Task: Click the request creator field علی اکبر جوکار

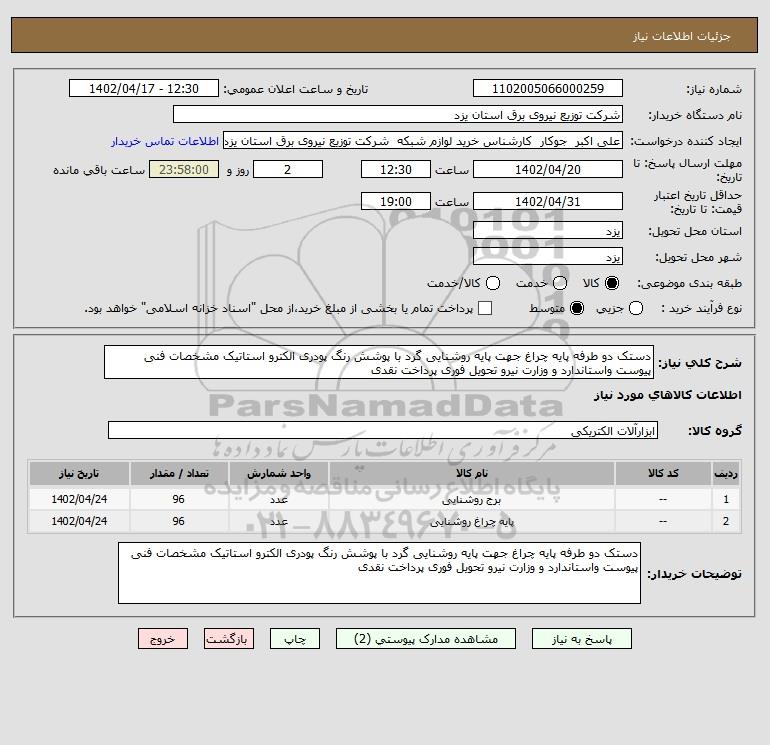Action: (423, 140)
